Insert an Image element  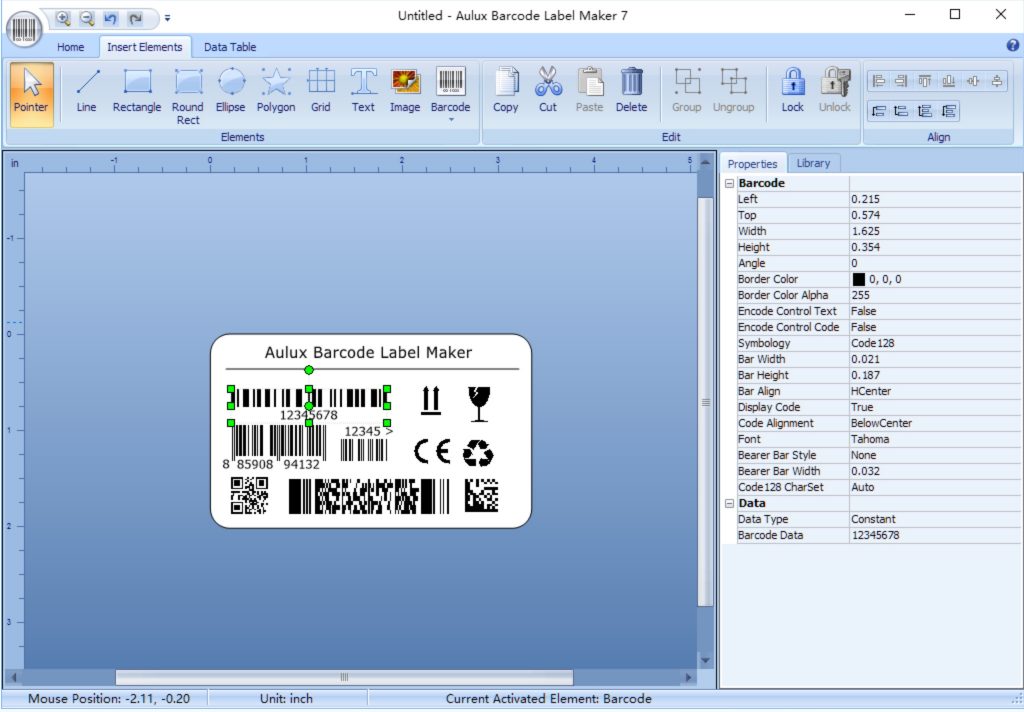tap(405, 88)
